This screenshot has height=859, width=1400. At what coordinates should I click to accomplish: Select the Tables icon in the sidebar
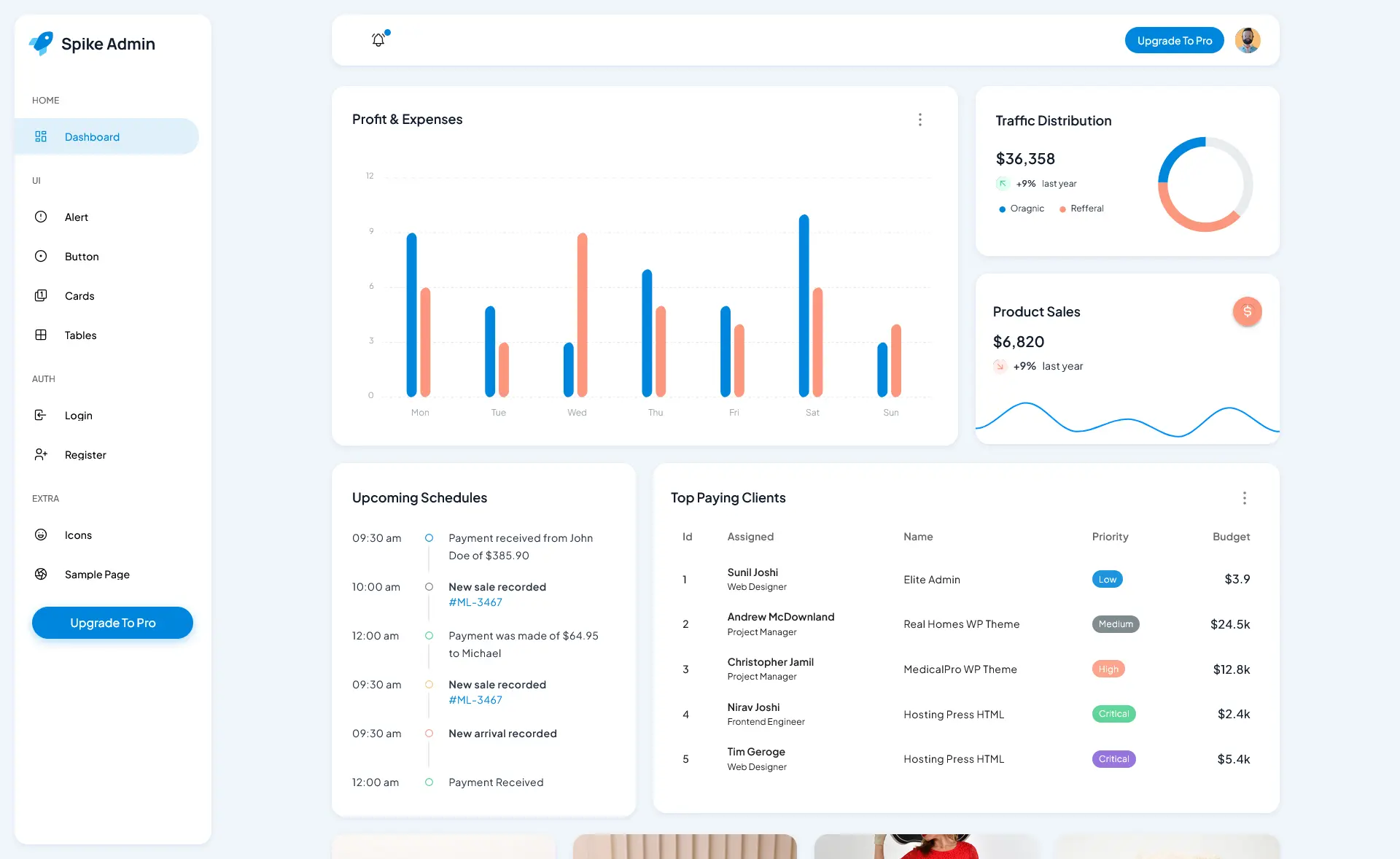[x=41, y=335]
